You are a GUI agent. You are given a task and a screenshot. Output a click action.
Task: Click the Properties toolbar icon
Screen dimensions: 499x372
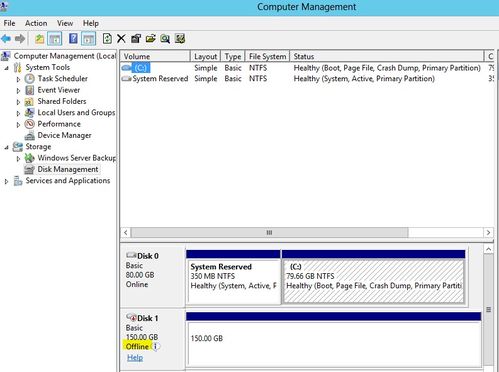136,39
